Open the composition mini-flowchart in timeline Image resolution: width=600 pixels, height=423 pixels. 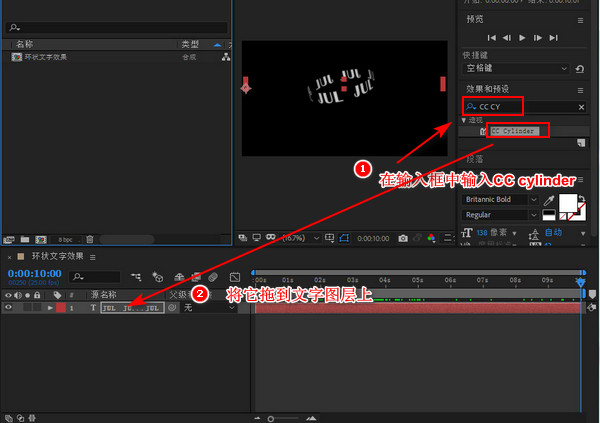pos(136,277)
